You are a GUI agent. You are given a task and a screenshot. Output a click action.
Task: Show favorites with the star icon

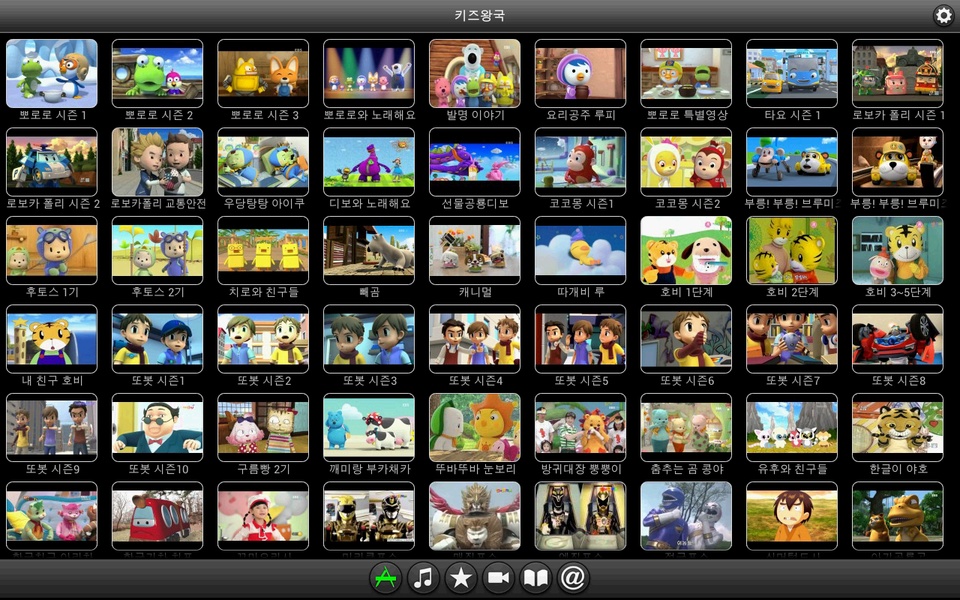coord(460,577)
